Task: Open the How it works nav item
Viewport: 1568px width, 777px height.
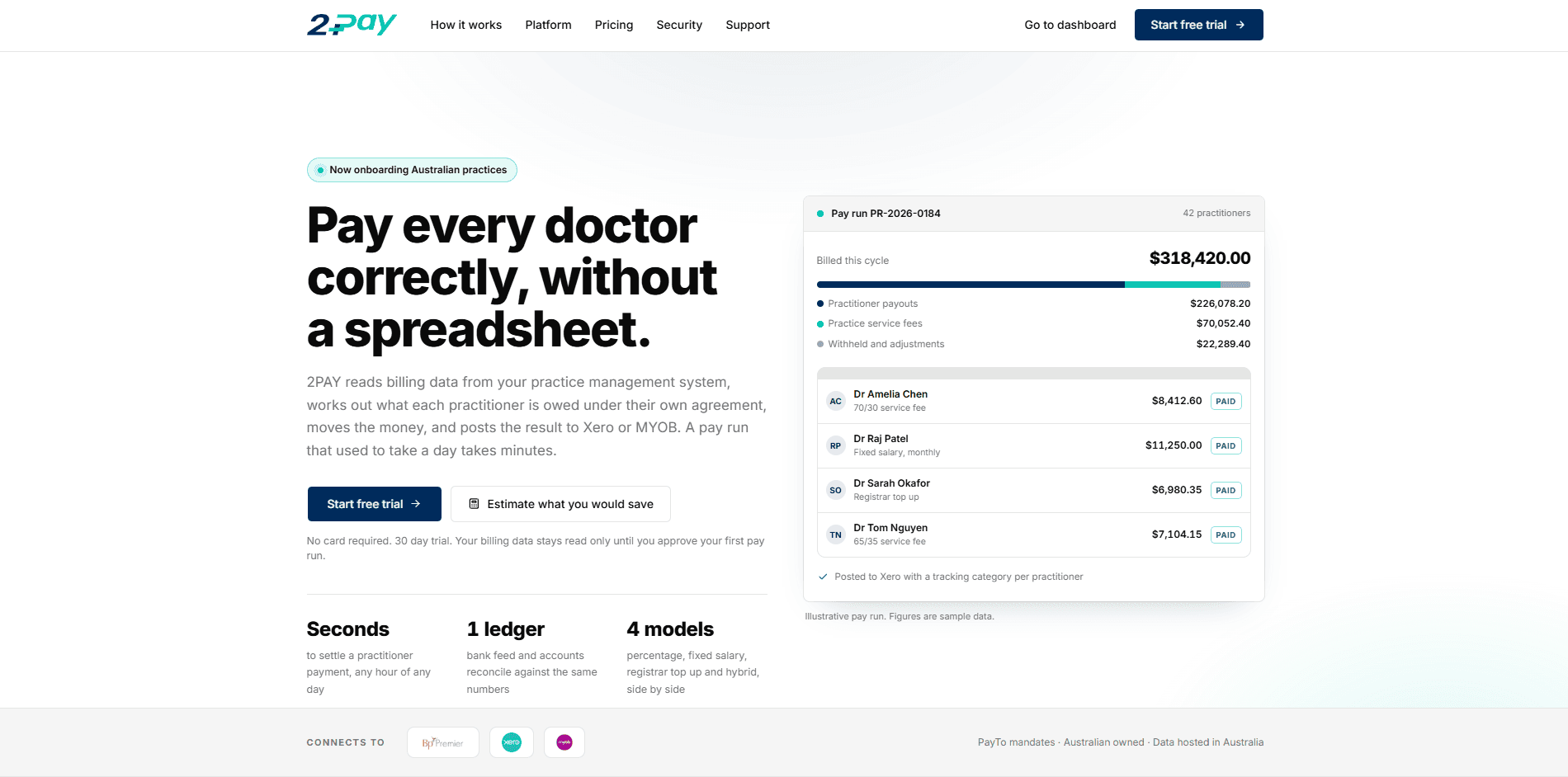Action: pyautogui.click(x=466, y=25)
